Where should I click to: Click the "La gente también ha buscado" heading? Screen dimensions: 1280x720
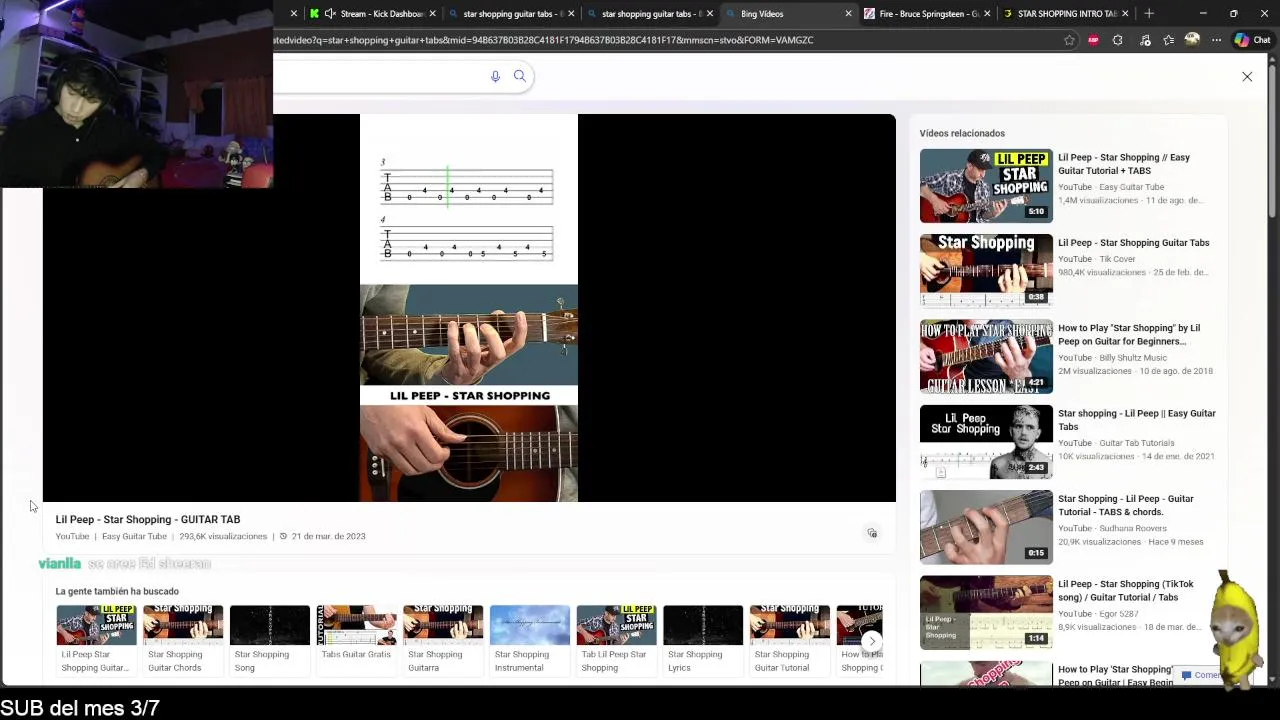(x=117, y=591)
